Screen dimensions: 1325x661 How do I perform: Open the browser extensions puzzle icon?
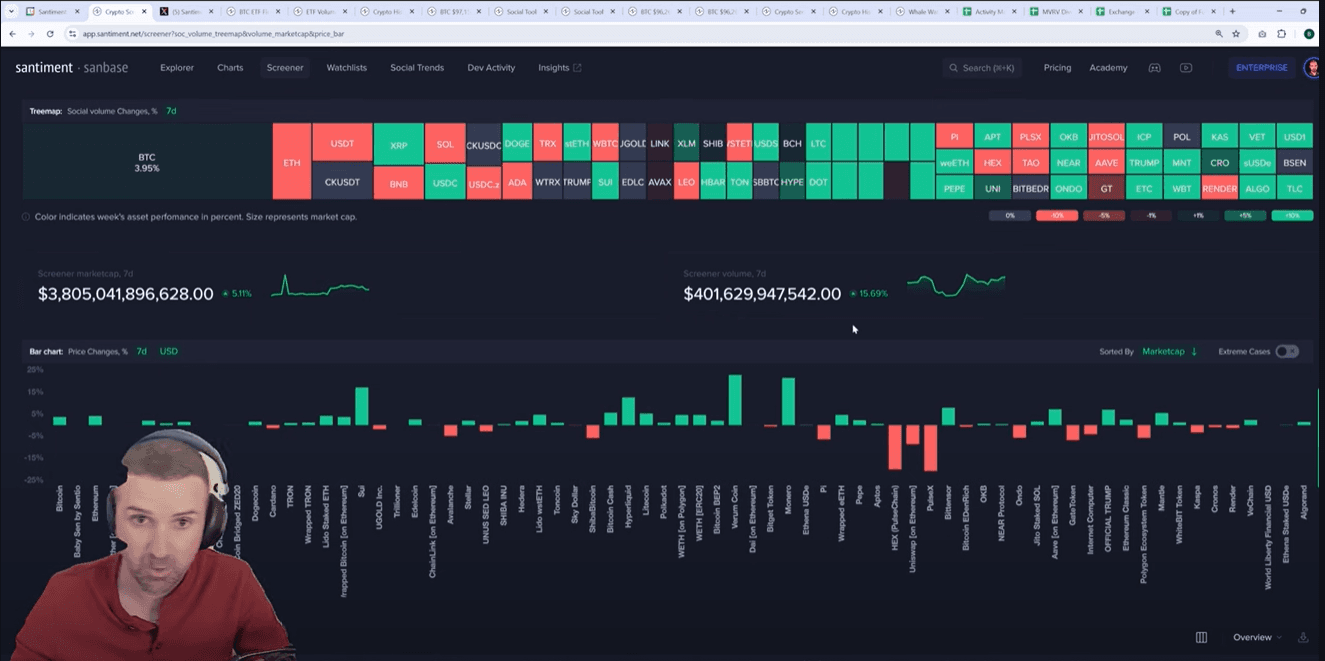tap(1282, 33)
